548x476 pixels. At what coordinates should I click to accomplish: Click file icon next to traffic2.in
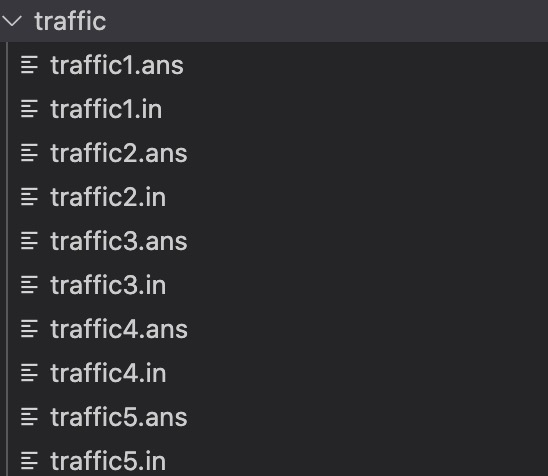[x=29, y=197]
